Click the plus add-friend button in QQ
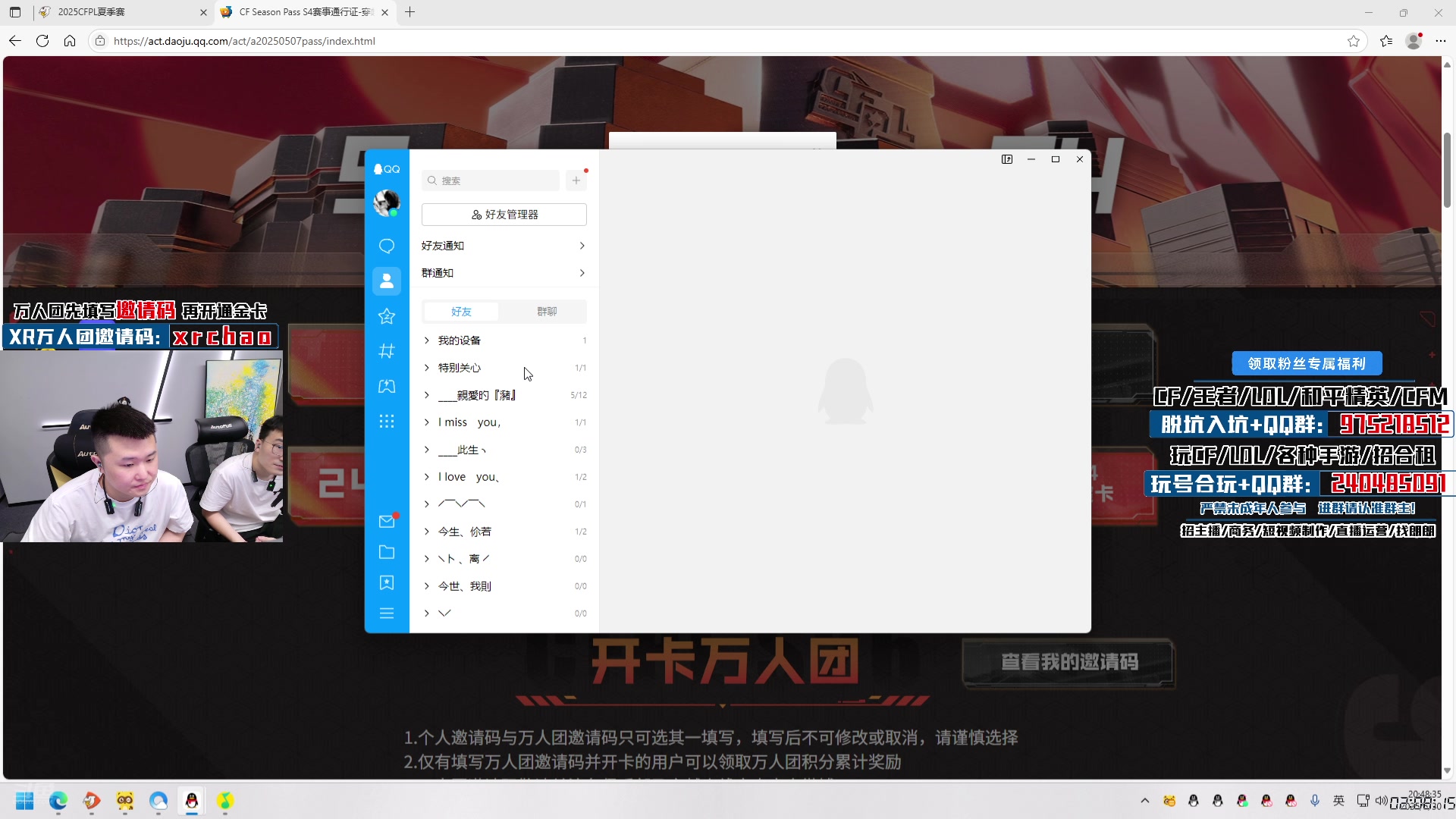The width and height of the screenshot is (1456, 819). coord(576,180)
